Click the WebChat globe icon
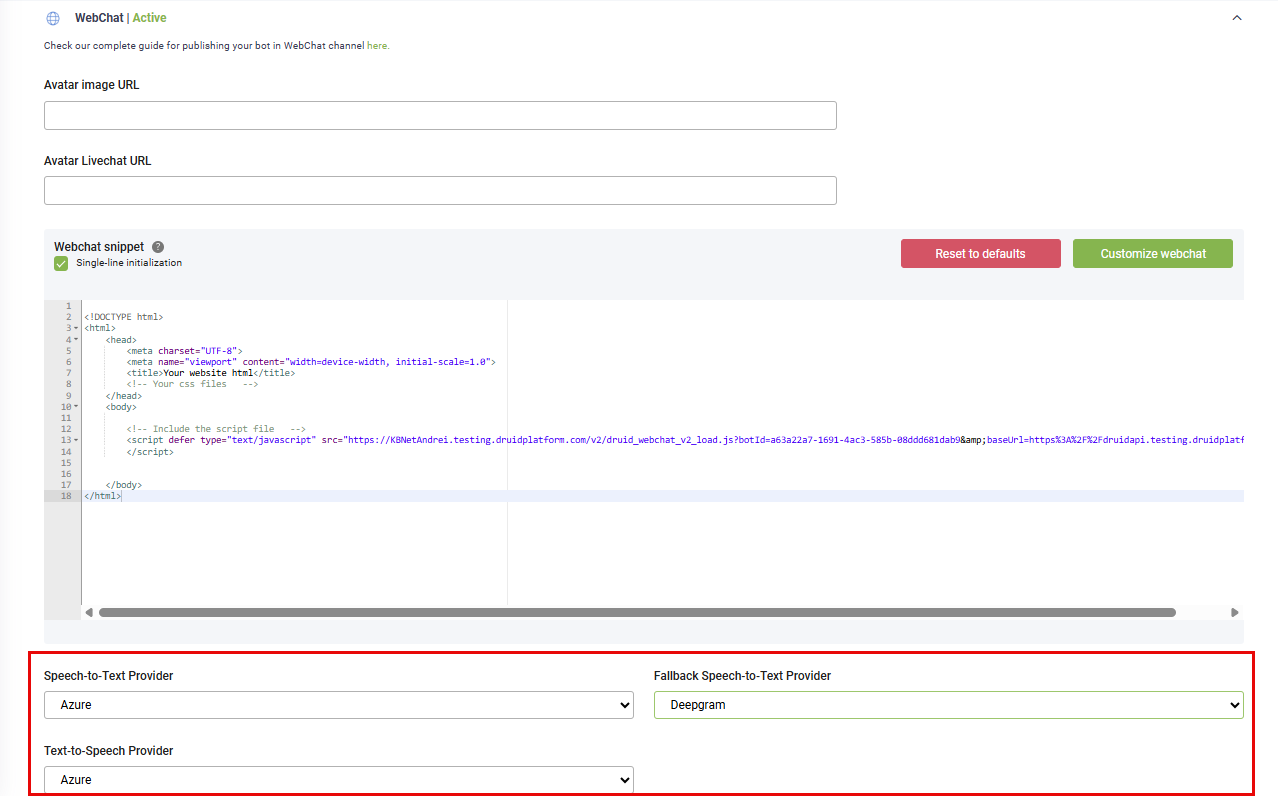1278x796 pixels. [53, 18]
